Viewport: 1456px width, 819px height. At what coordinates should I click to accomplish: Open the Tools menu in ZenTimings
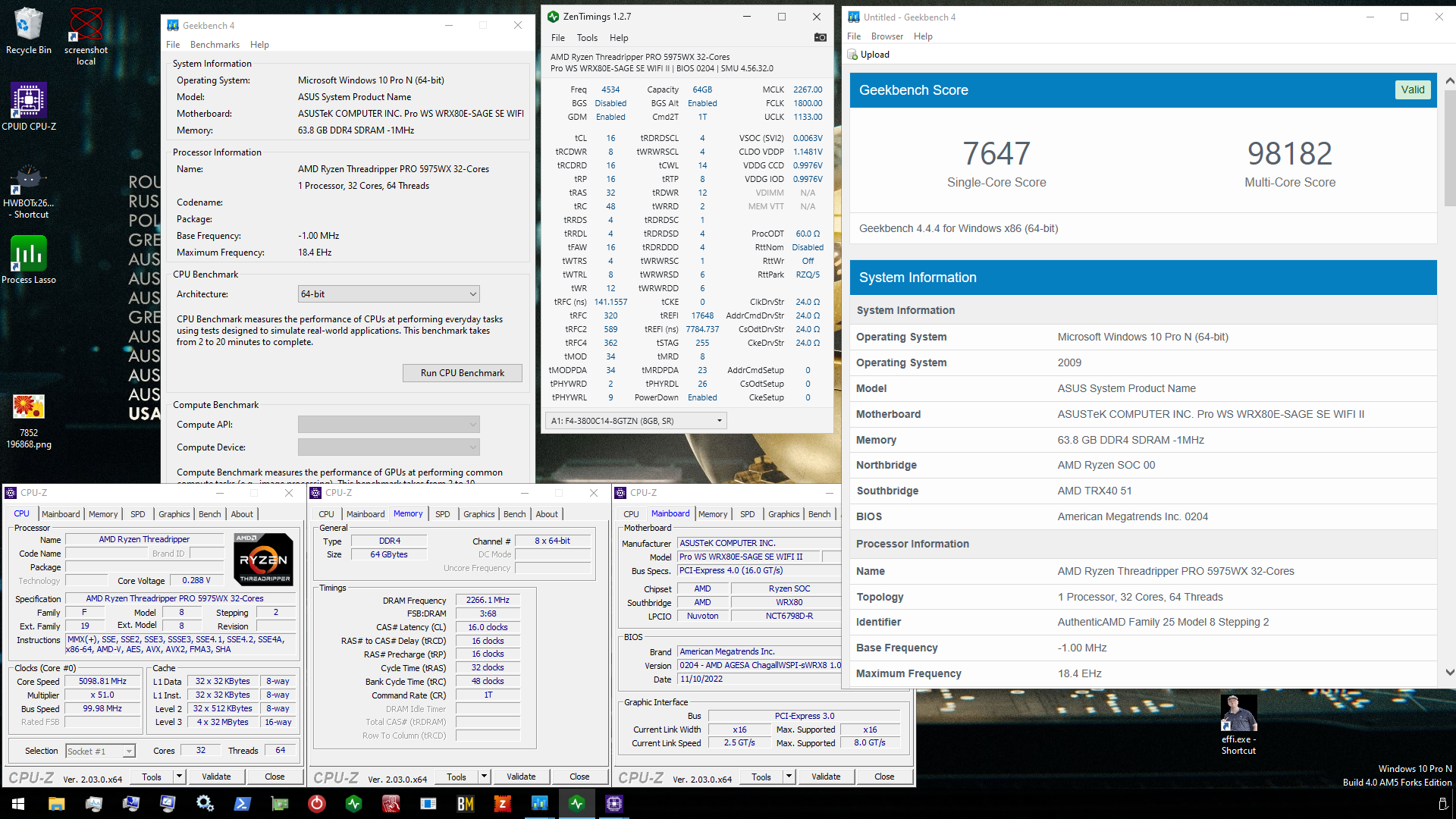587,38
